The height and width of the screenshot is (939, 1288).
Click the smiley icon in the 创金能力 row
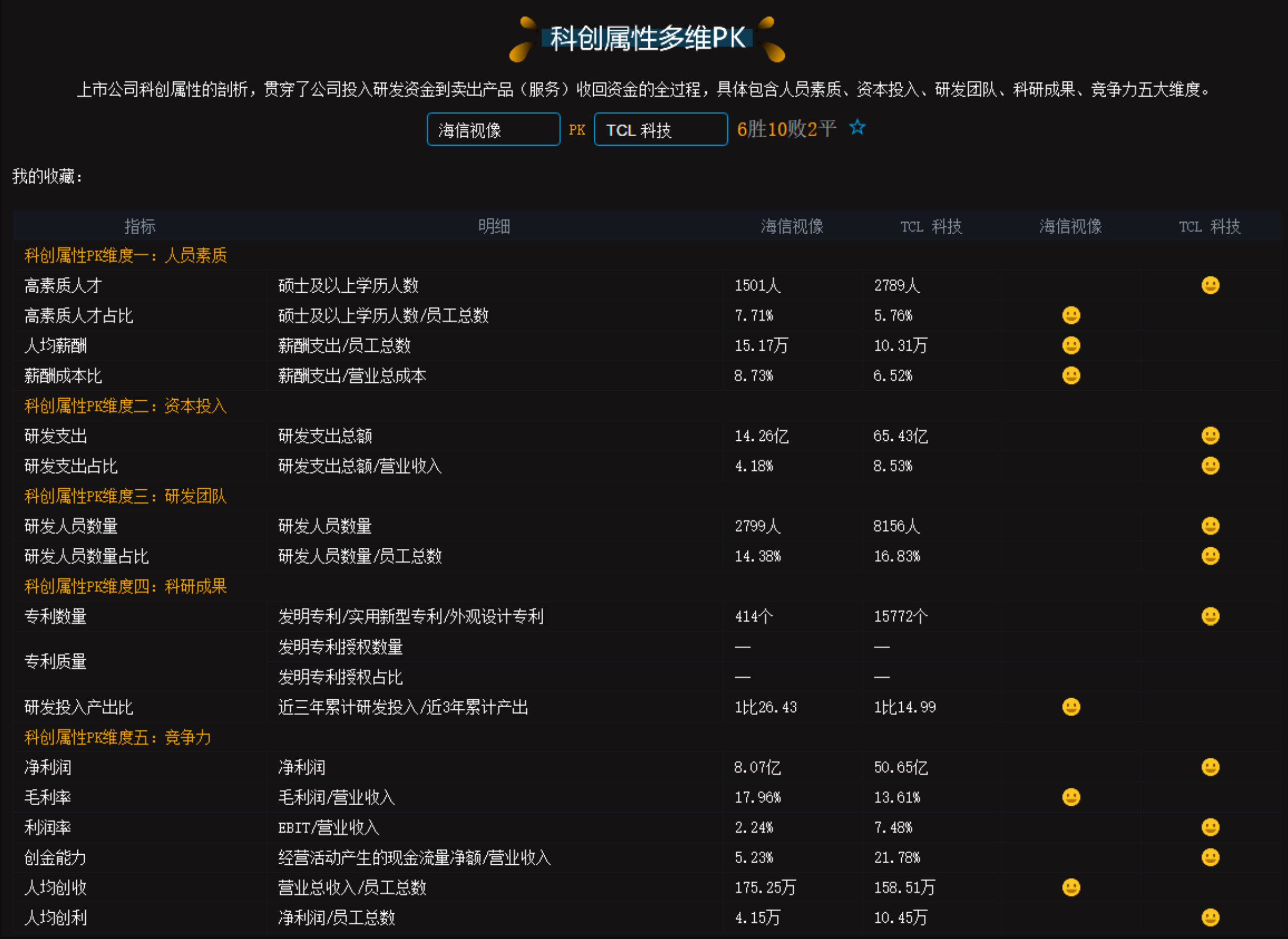tap(1210, 857)
